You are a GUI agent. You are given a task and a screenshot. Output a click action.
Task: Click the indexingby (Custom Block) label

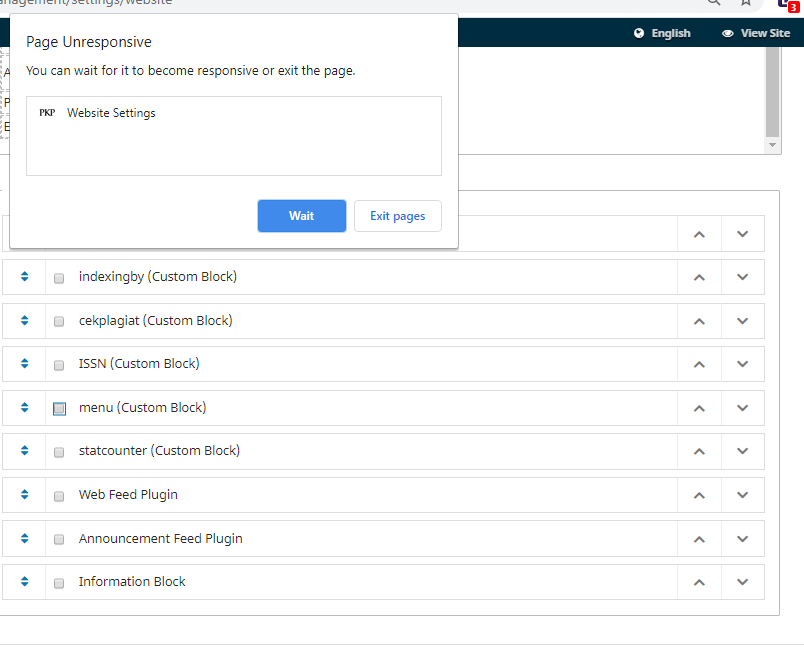click(158, 277)
